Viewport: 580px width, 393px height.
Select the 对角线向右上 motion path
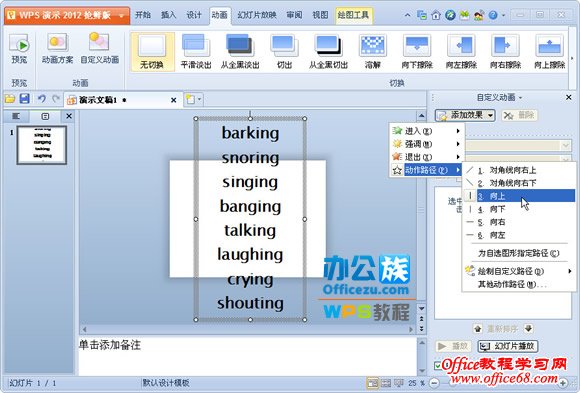pos(519,170)
